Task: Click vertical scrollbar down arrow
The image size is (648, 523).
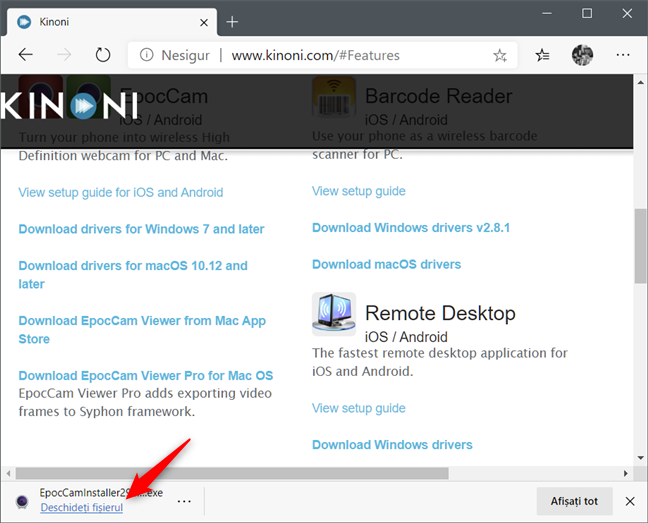Action: (641, 458)
